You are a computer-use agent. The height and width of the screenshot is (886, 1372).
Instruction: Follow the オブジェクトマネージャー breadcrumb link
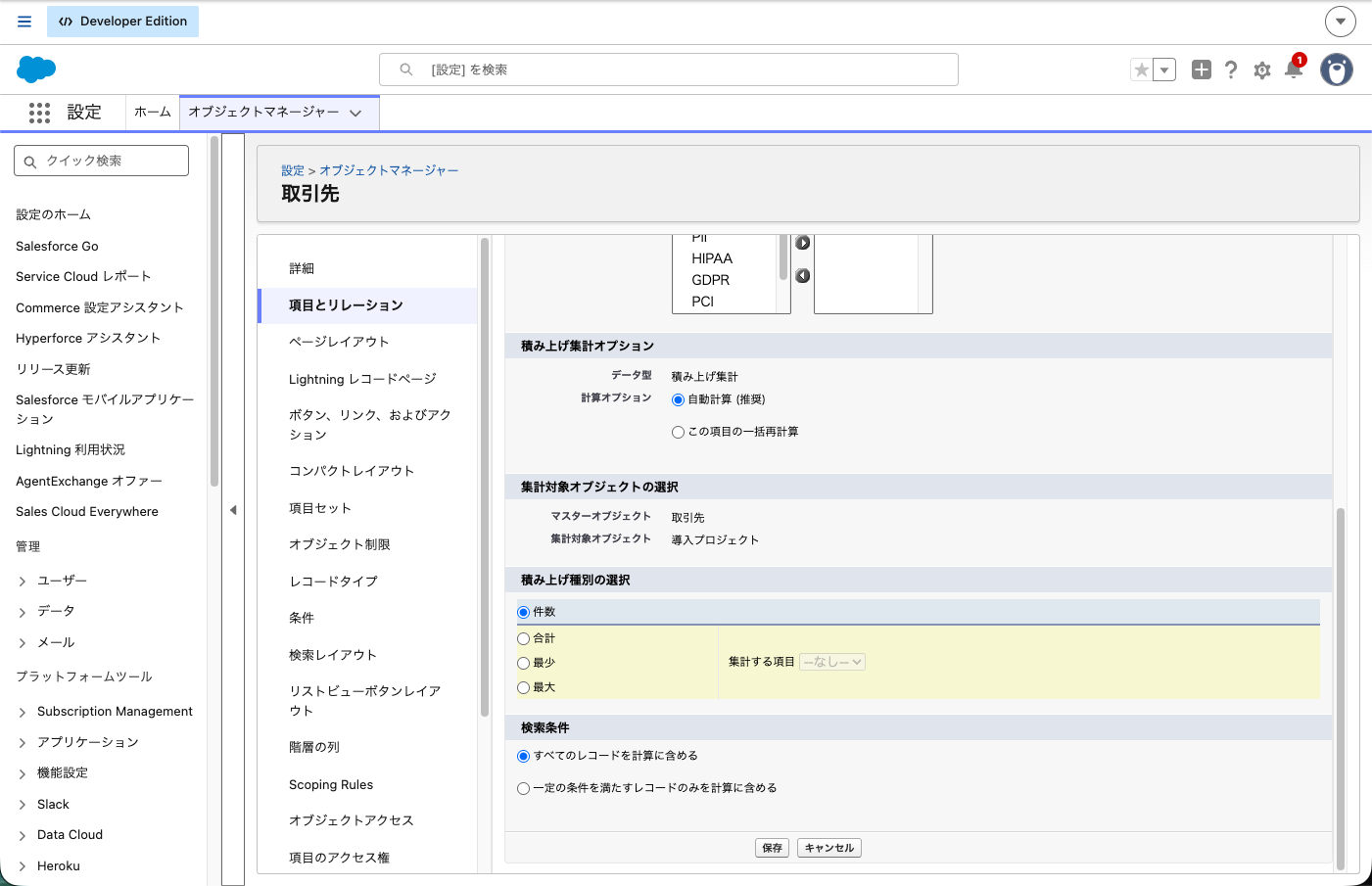point(389,170)
